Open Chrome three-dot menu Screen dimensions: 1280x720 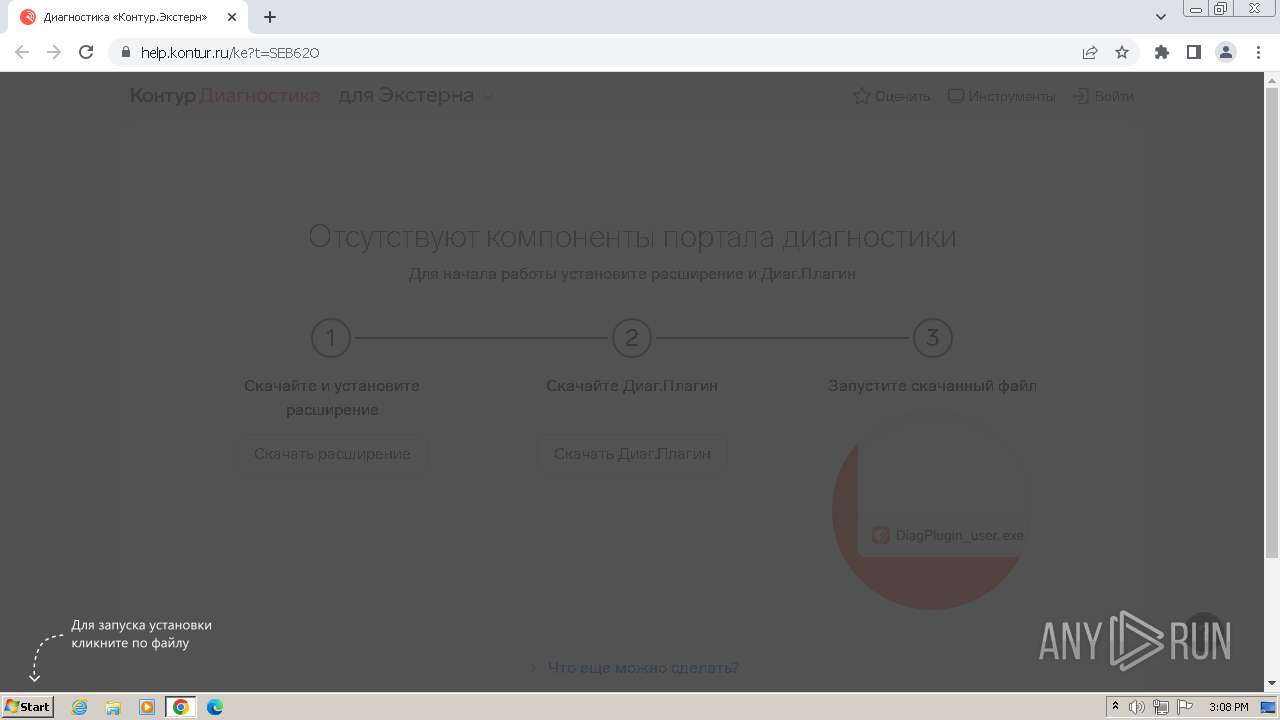coord(1258,52)
